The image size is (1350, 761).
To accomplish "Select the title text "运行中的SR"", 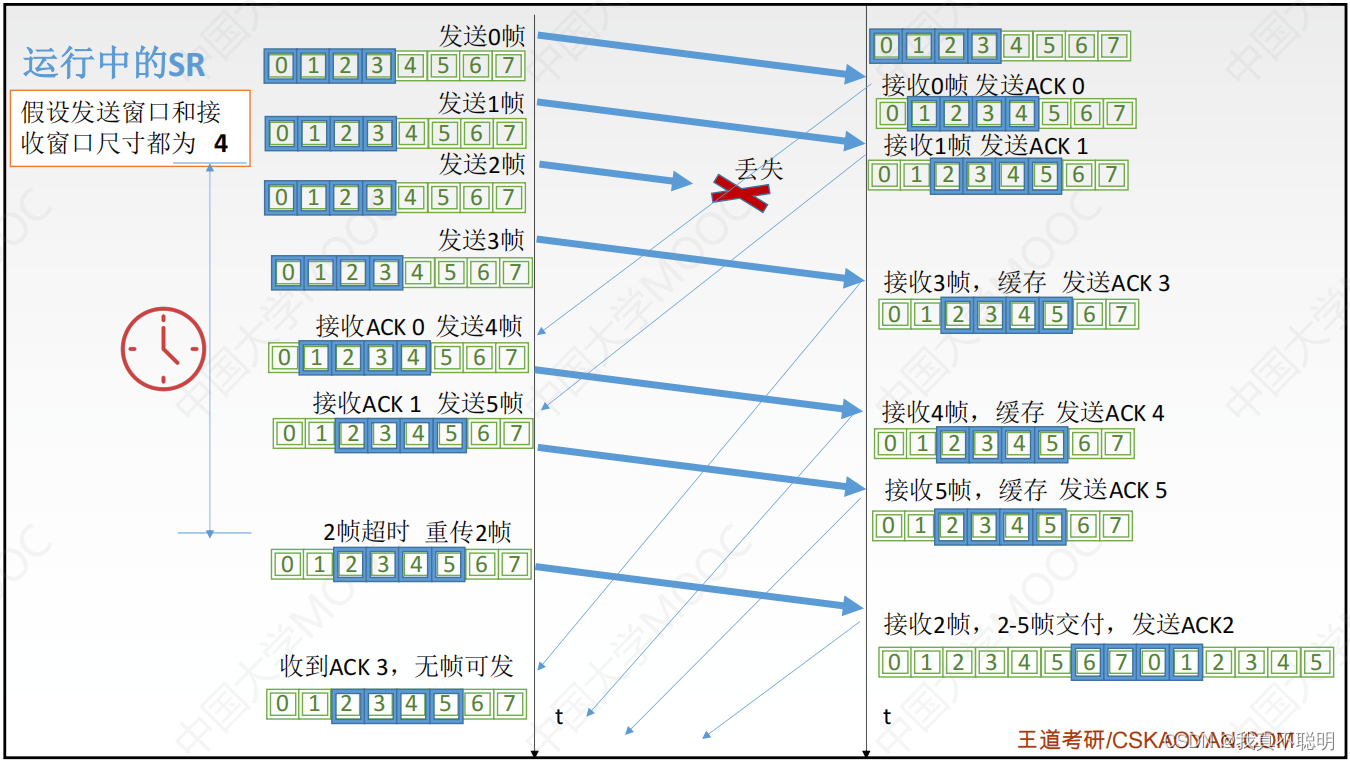I will pyautogui.click(x=114, y=64).
